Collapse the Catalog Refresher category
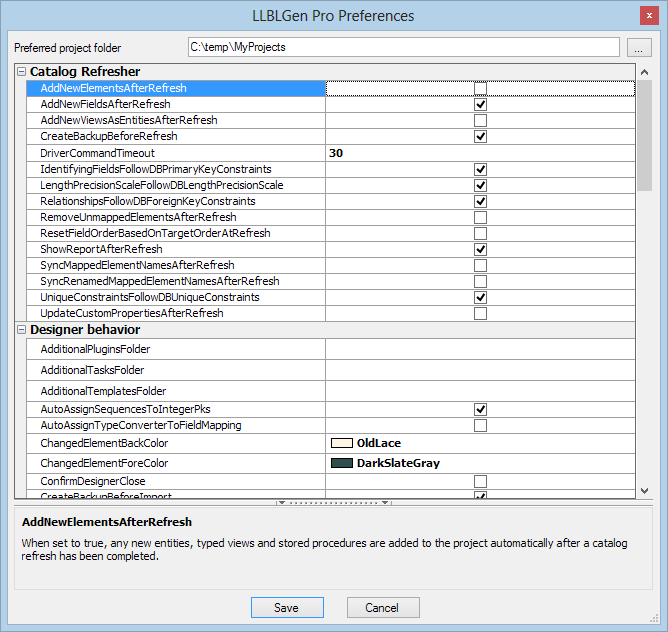This screenshot has width=668, height=632. (x=21, y=72)
